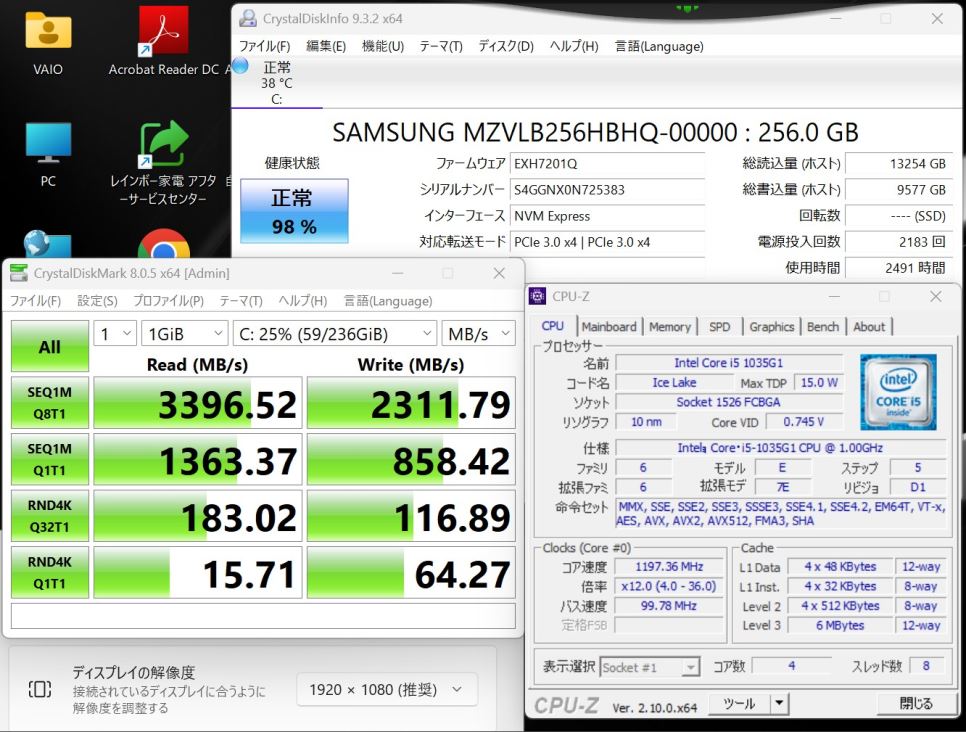Open the drive dropdown C: 25% (59/236GiB)
This screenshot has height=732, width=966.
click(x=335, y=334)
